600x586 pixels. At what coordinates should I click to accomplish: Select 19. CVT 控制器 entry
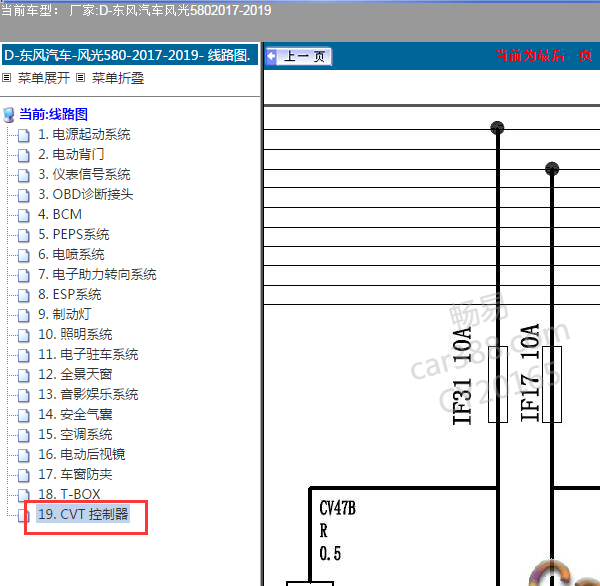pyautogui.click(x=83, y=514)
